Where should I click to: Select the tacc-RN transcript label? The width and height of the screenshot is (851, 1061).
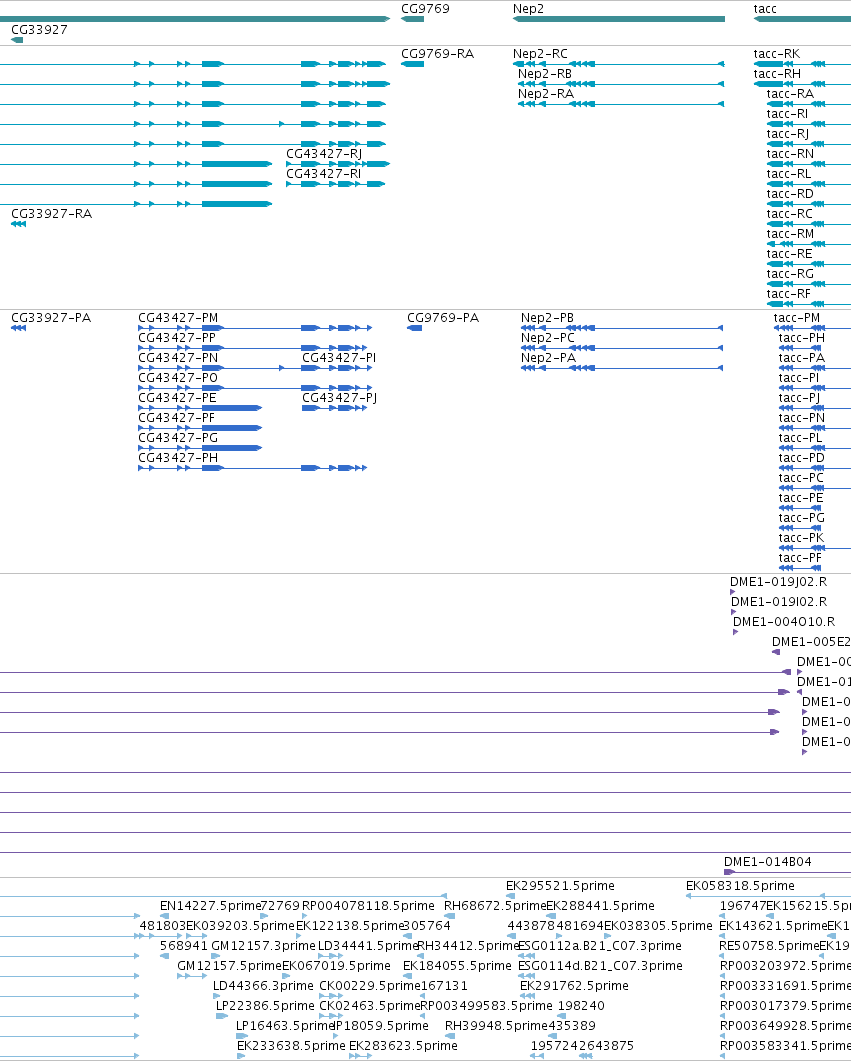pos(790,154)
